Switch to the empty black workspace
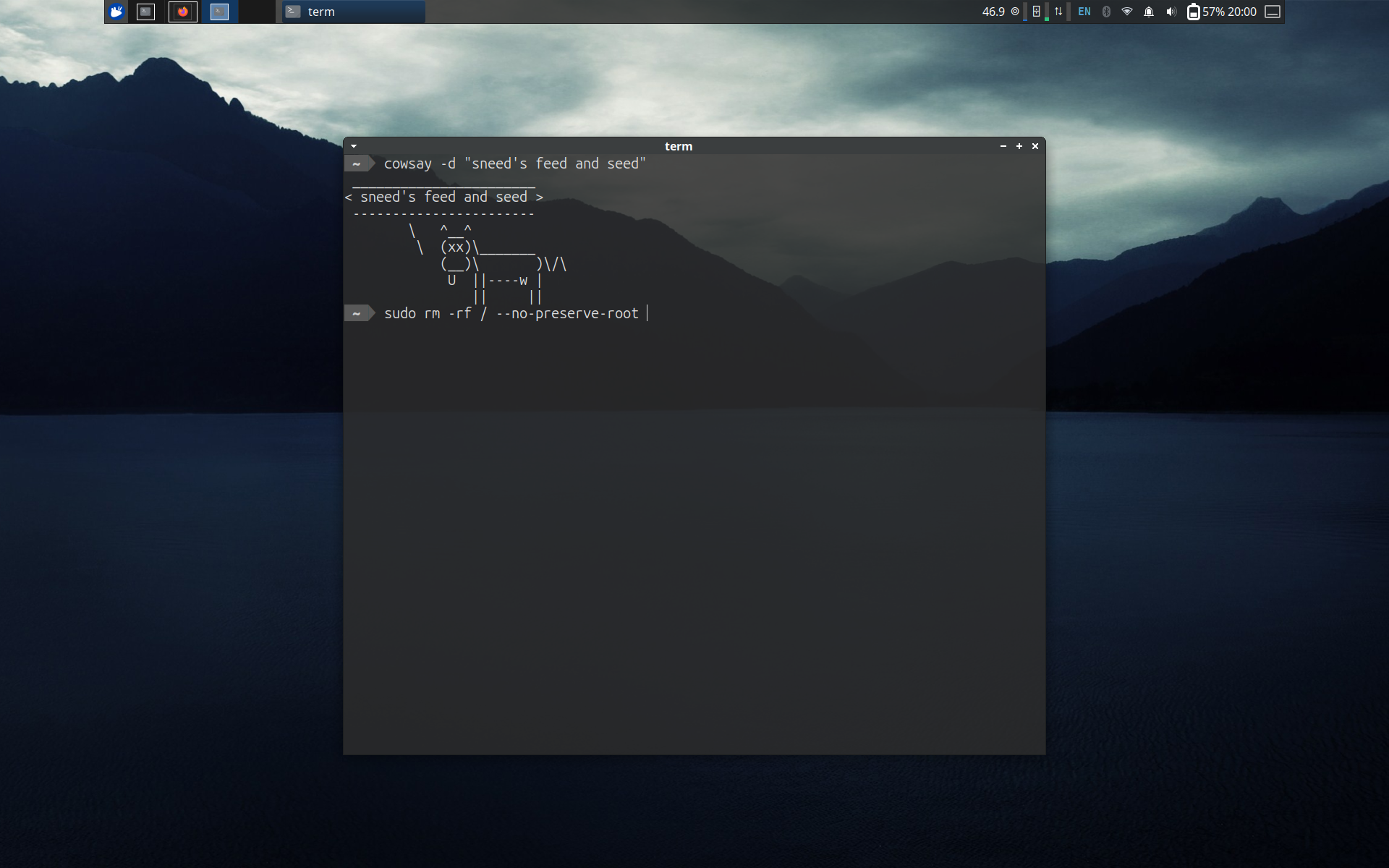The width and height of the screenshot is (1389, 868). pyautogui.click(x=256, y=12)
